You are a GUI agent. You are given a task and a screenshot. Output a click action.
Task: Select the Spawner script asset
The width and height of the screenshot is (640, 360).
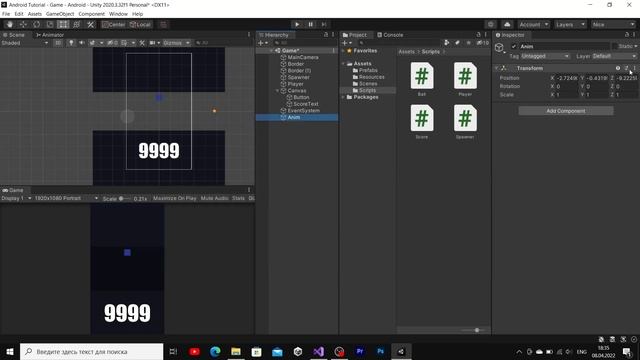465,122
